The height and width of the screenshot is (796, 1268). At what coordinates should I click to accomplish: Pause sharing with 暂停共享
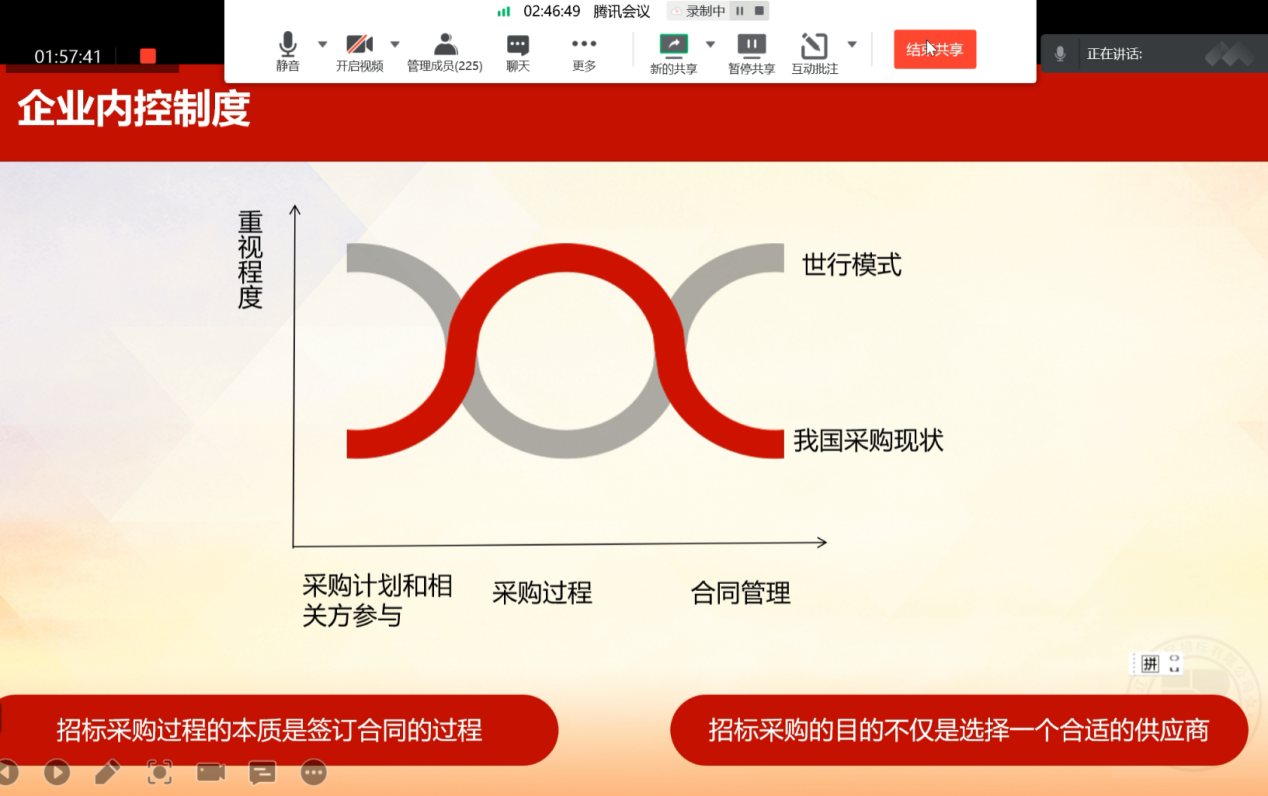(751, 52)
